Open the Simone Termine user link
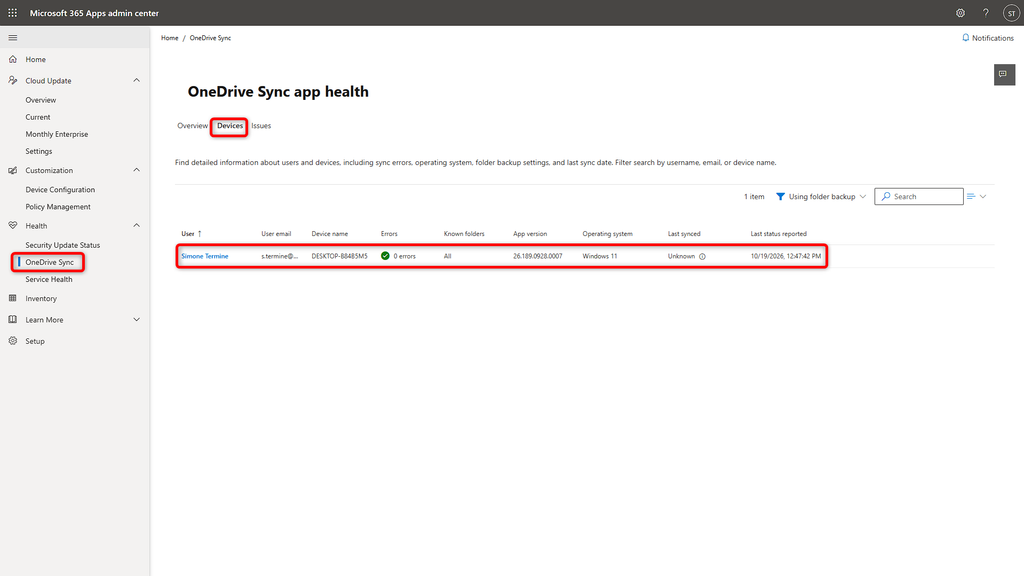Image resolution: width=1024 pixels, height=576 pixels. [205, 256]
